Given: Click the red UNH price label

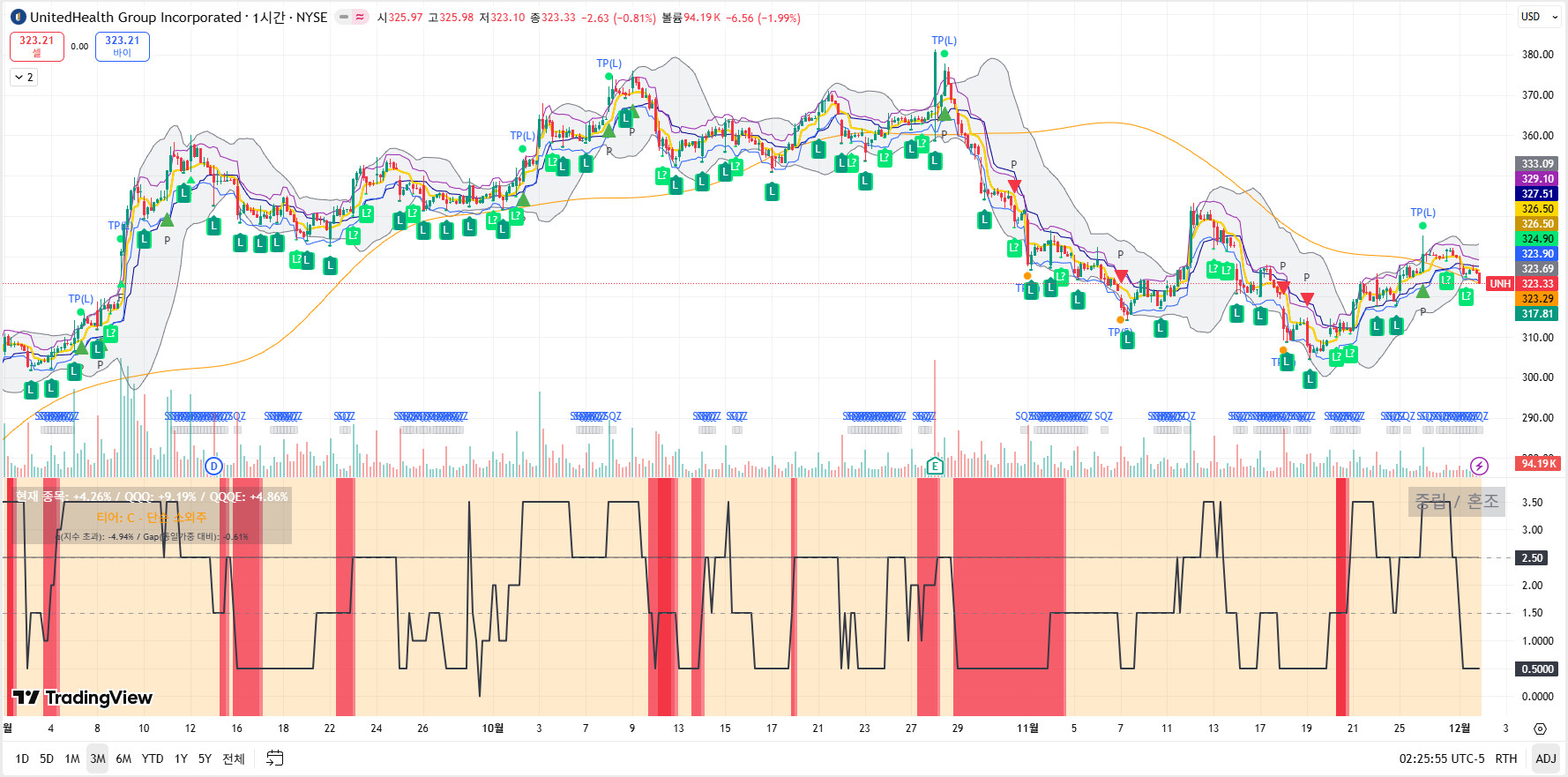Looking at the screenshot, I should (x=1500, y=284).
